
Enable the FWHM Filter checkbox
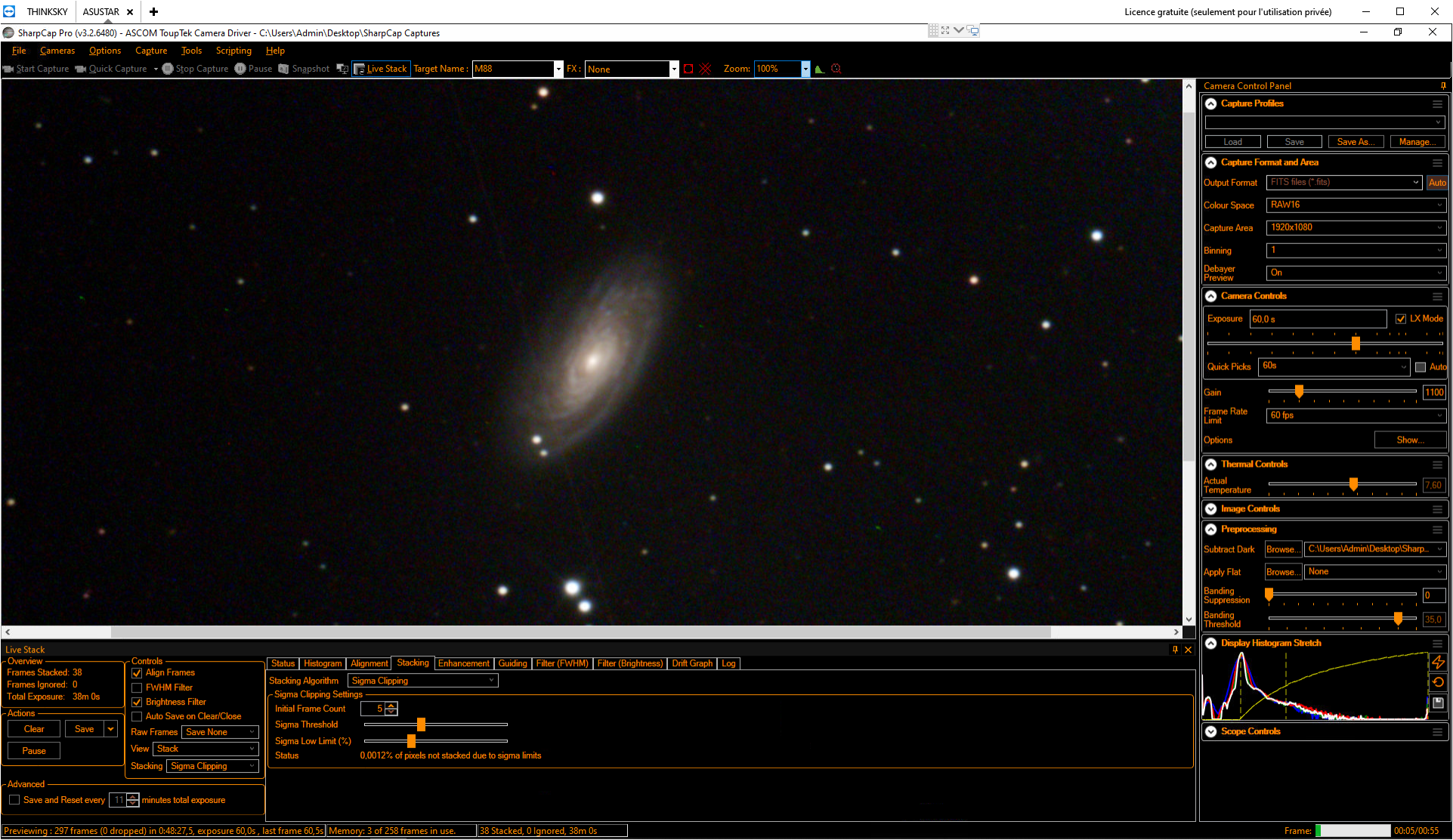coord(137,688)
